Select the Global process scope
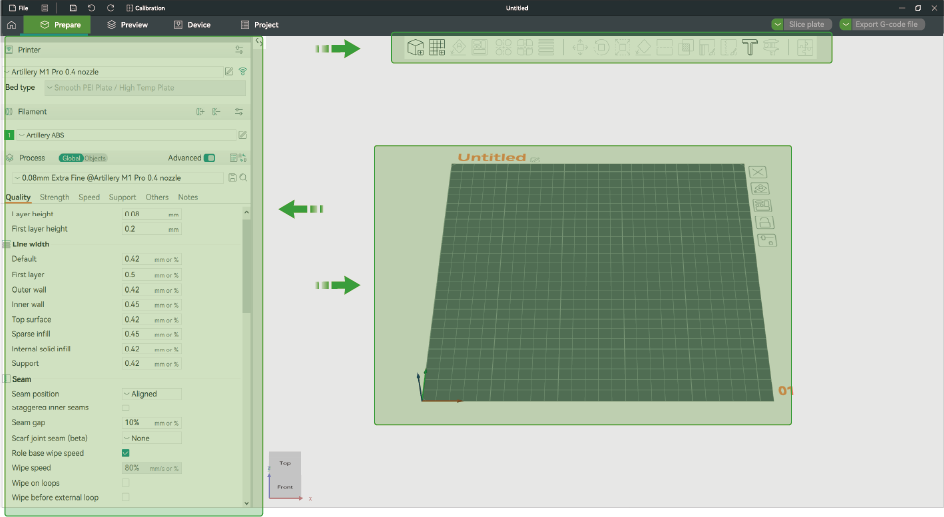This screenshot has width=944, height=517. (71, 158)
